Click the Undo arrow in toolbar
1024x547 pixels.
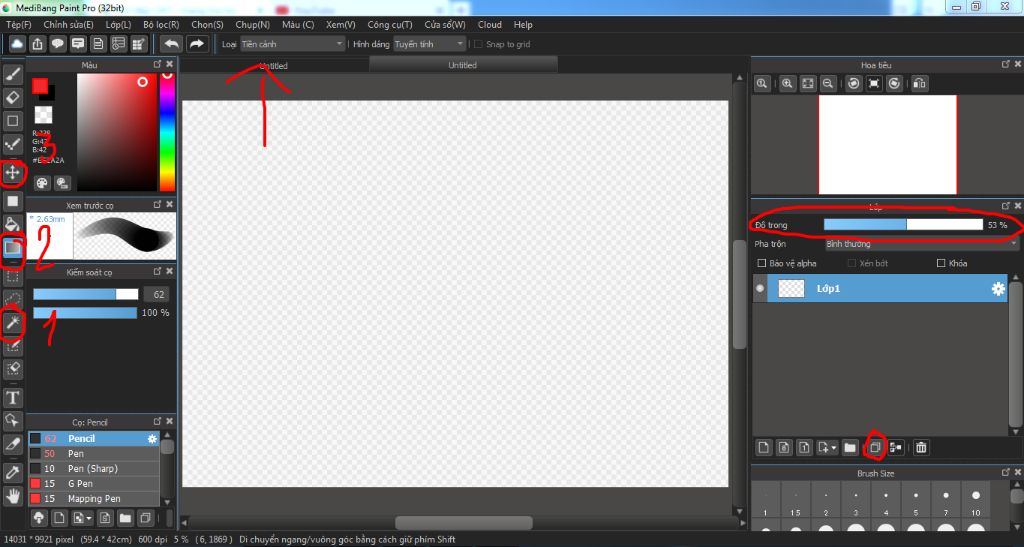[171, 44]
